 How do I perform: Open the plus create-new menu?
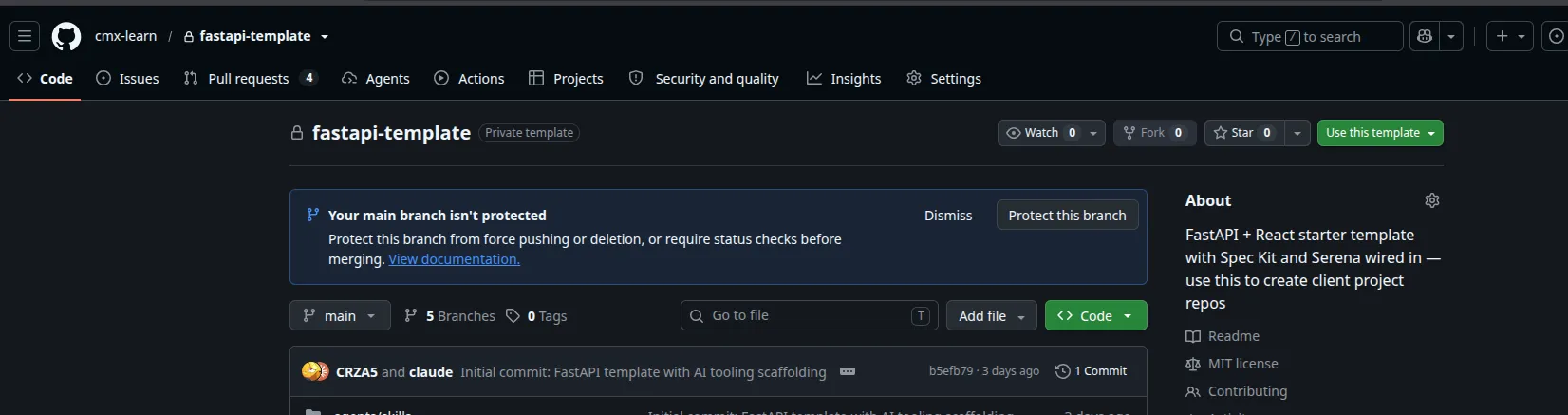pyautogui.click(x=1509, y=36)
